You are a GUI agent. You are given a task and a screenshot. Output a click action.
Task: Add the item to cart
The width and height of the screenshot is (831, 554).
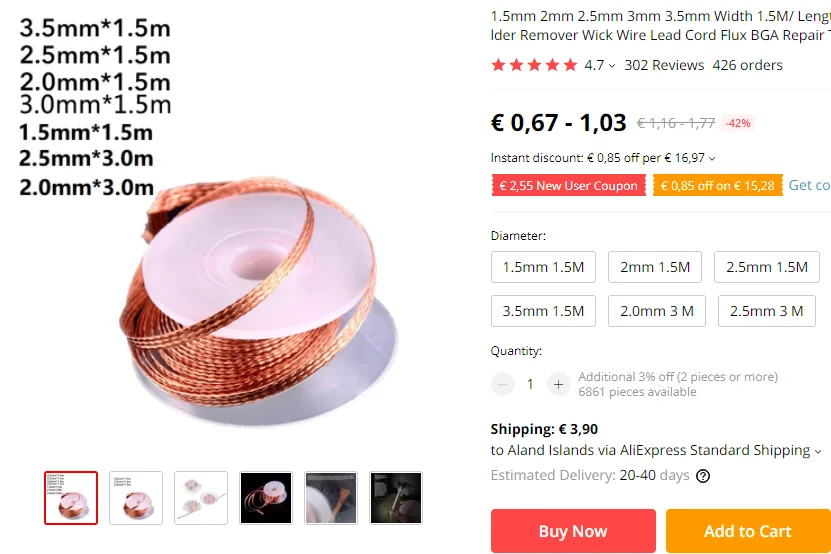(x=748, y=531)
